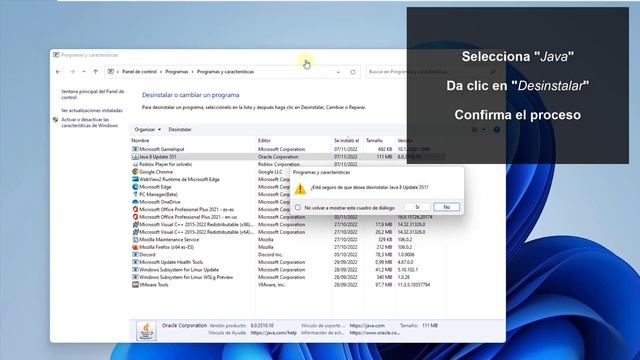
Task: Select Java 8 Update 351 entry
Action: click(158, 157)
